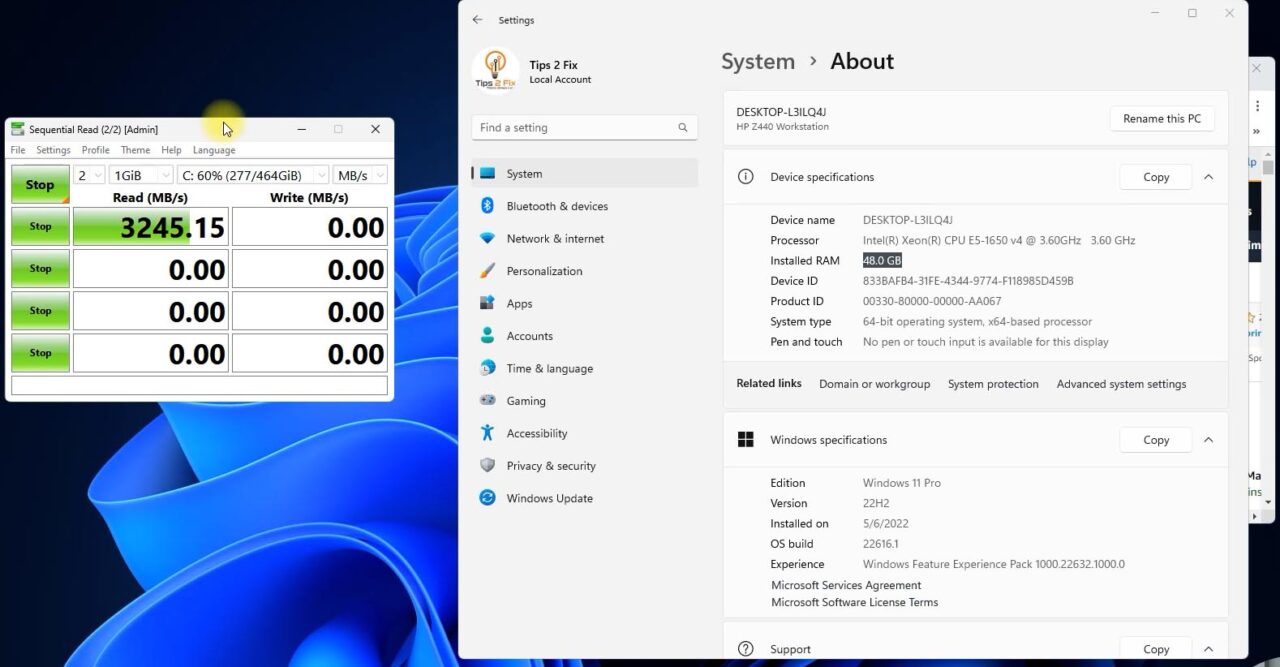Click the Settings back arrow
The width and height of the screenshot is (1280, 667).
(477, 20)
